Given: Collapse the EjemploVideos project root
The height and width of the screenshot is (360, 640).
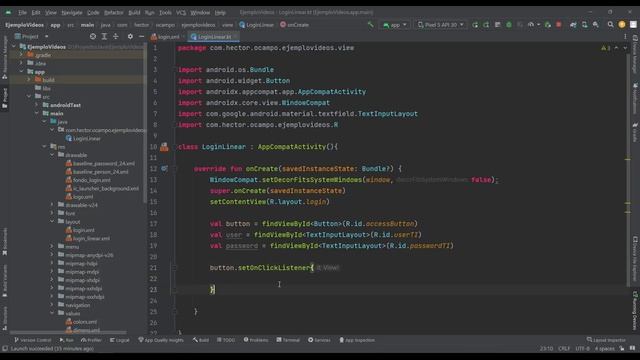Looking at the screenshot, I should coord(14,47).
